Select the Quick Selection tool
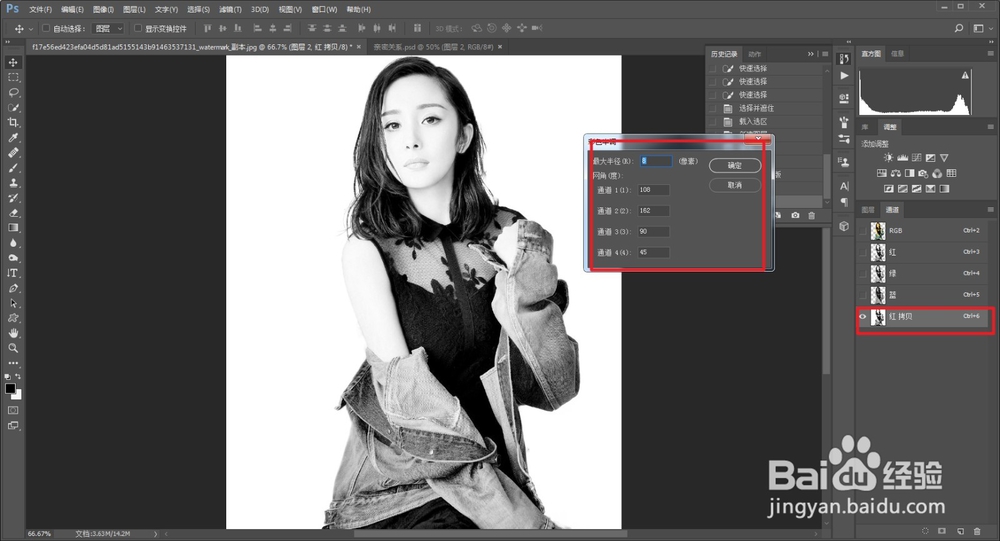The width and height of the screenshot is (1000, 541). (13, 108)
